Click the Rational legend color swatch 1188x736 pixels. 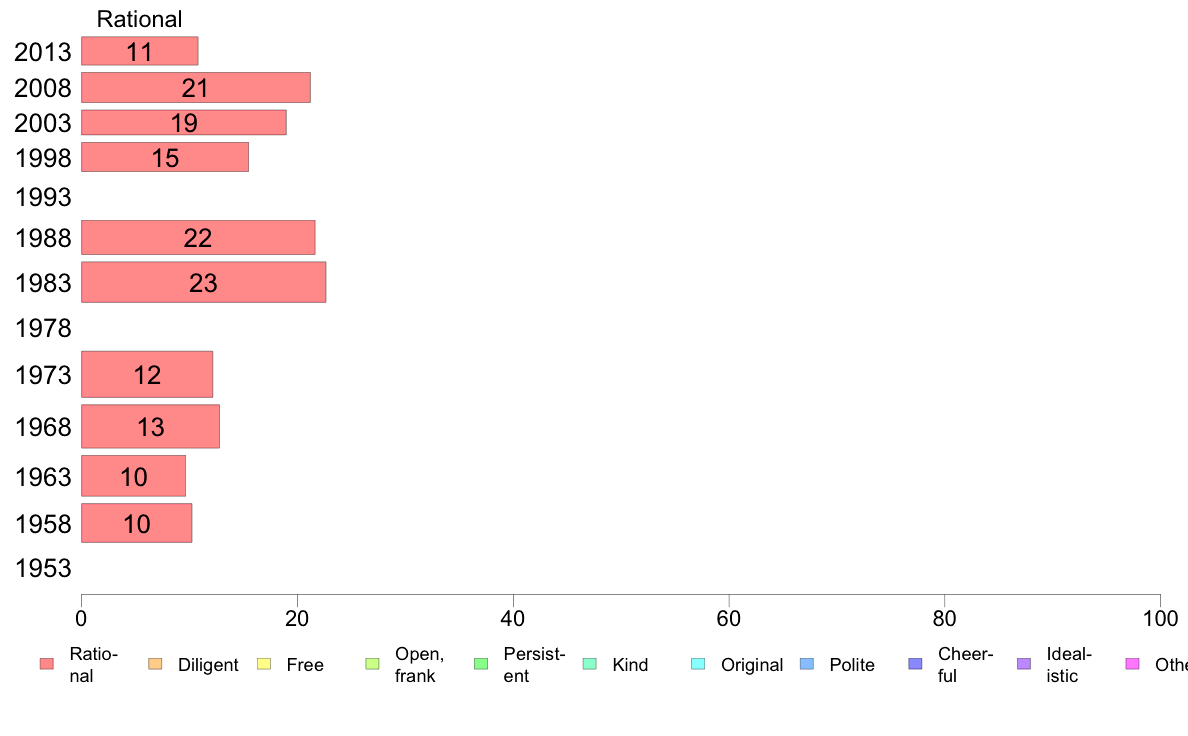click(x=47, y=664)
